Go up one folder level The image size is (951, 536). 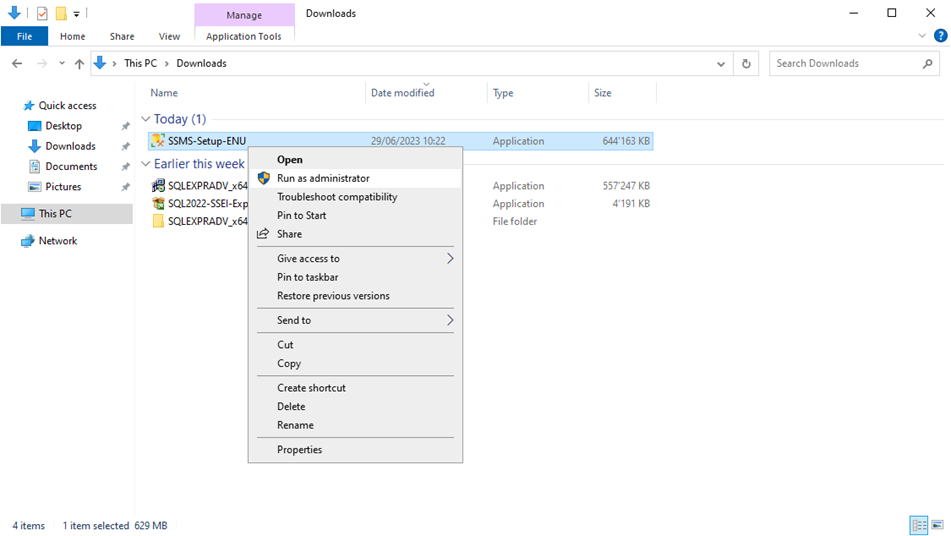point(79,63)
